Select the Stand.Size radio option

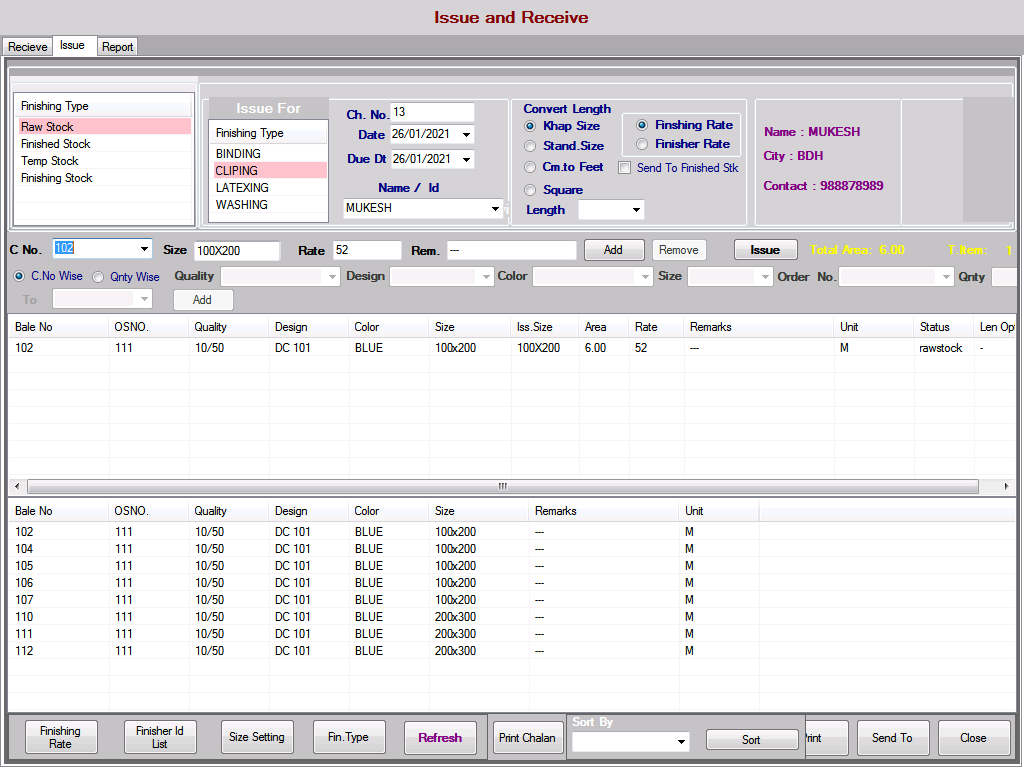530,146
